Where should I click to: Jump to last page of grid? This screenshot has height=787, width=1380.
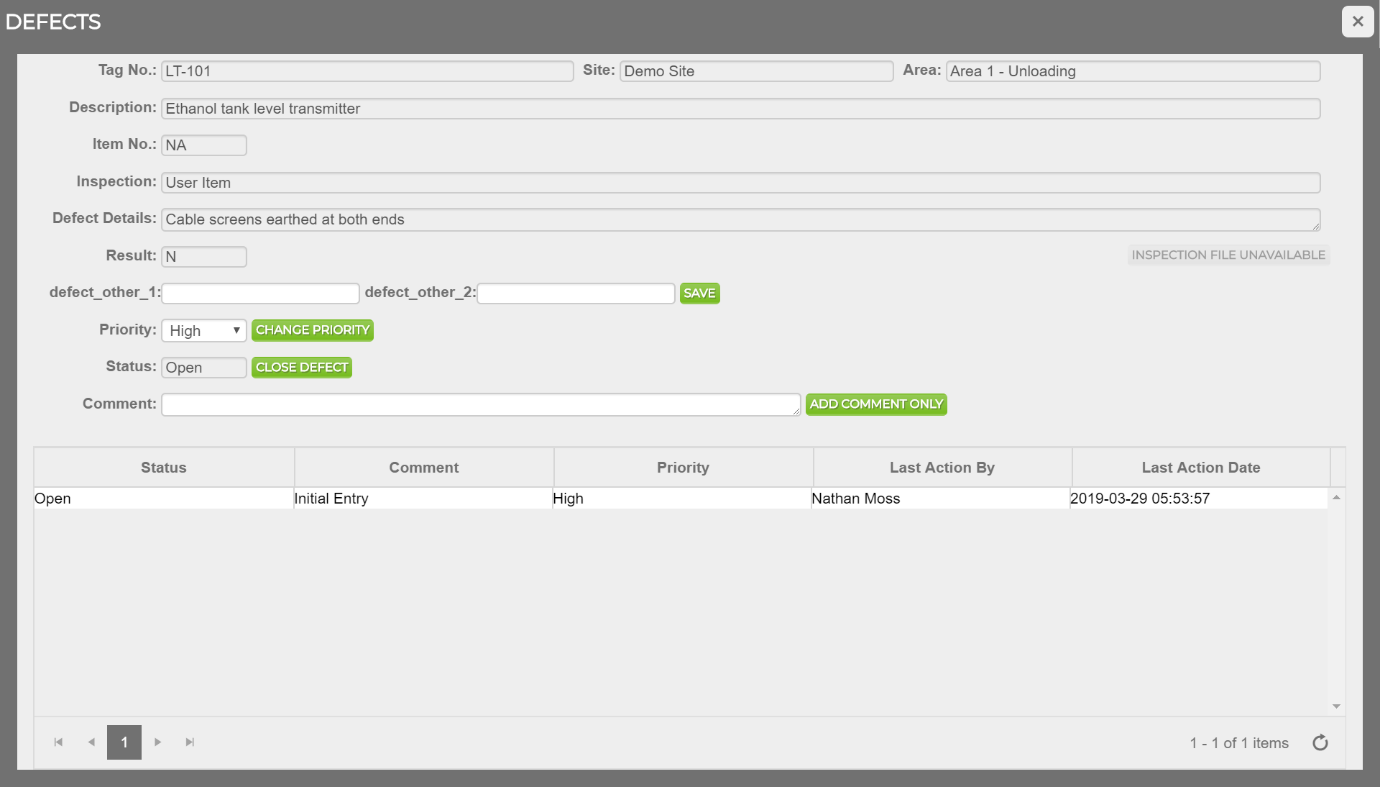pos(190,743)
